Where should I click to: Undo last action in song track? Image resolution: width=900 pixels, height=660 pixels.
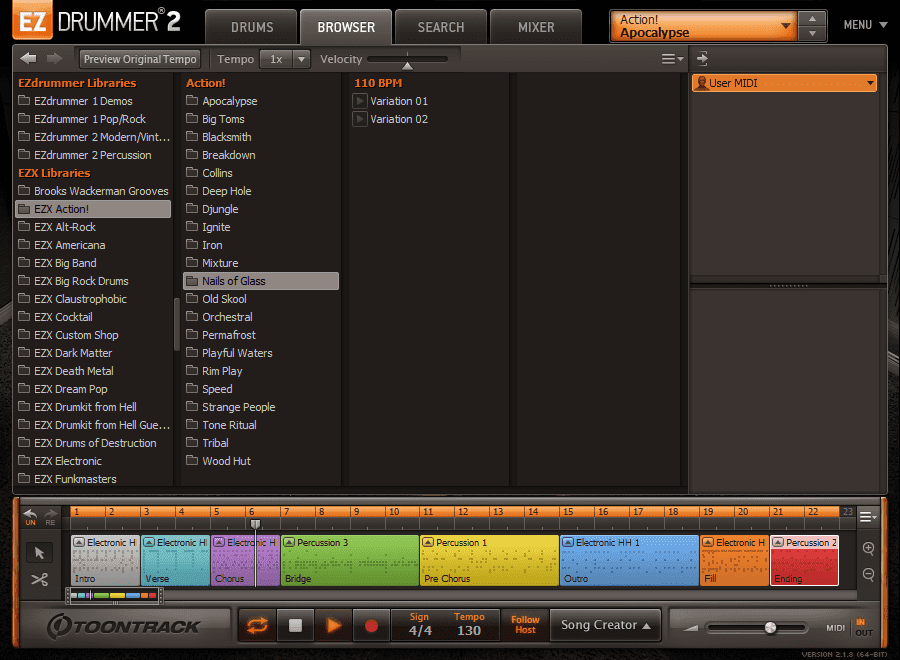pos(30,517)
